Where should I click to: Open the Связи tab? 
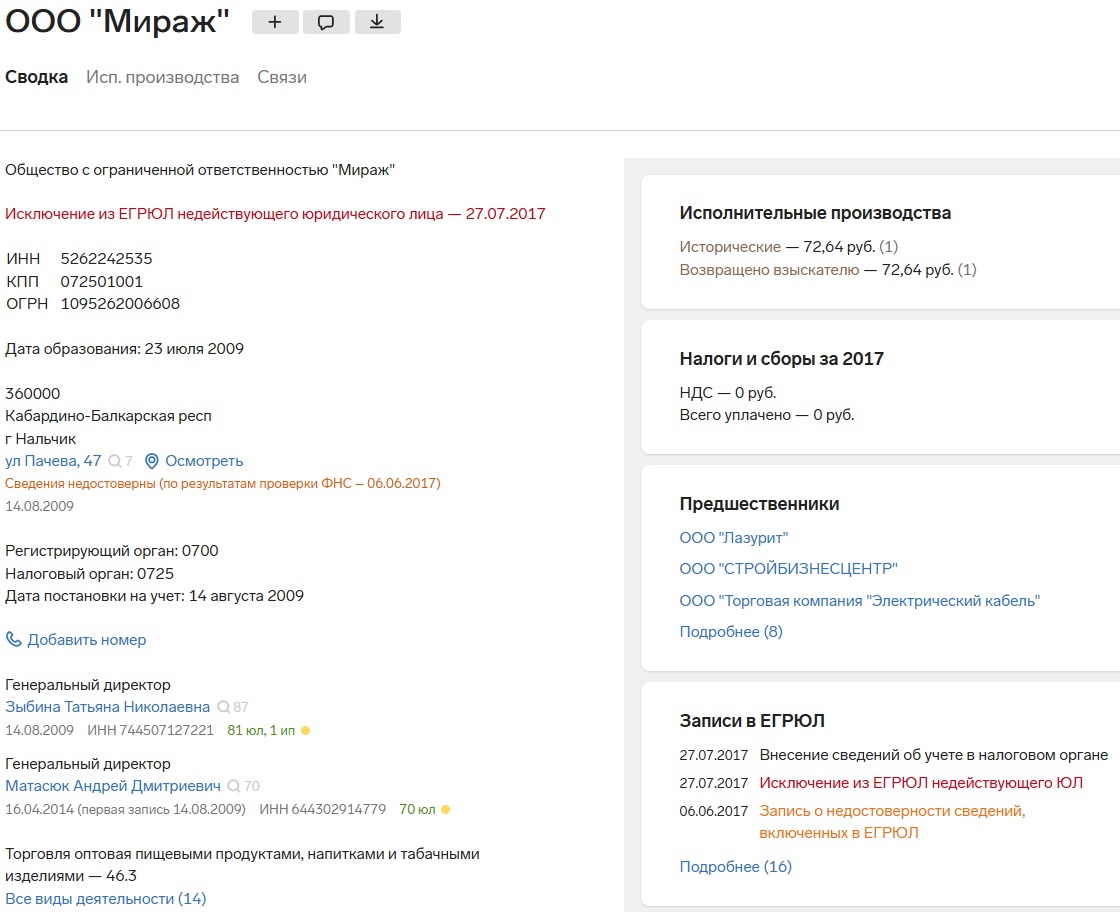click(282, 77)
